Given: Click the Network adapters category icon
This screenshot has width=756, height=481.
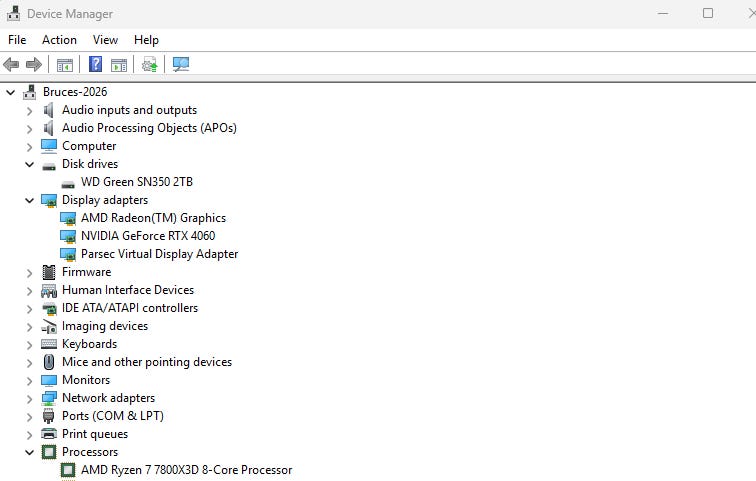Looking at the screenshot, I should coord(49,399).
